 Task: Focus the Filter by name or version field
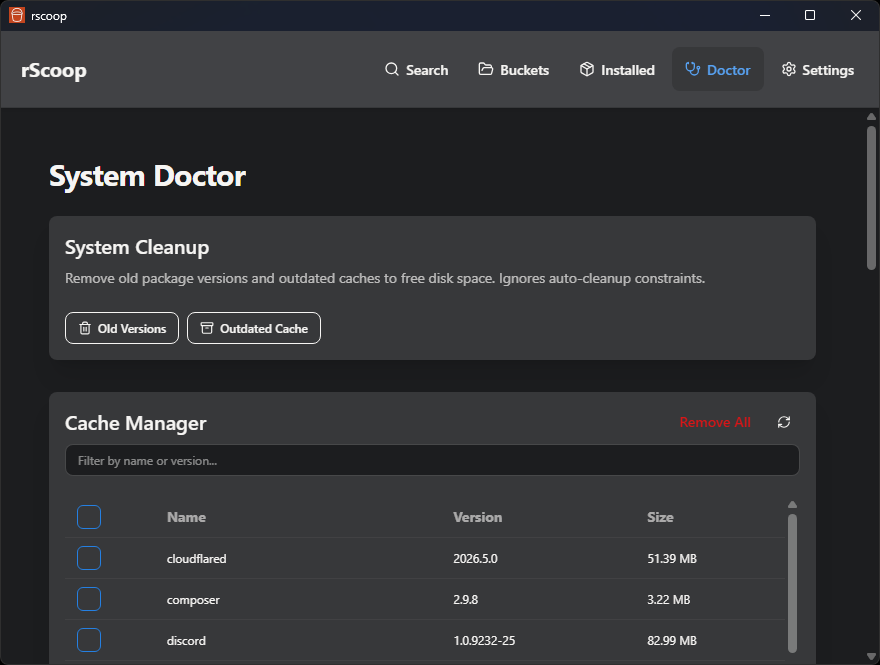432,461
